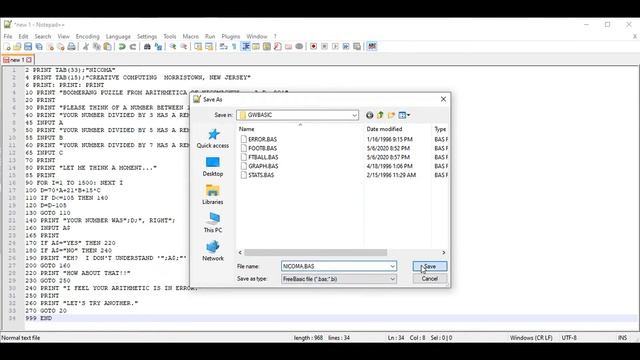Open the View Menu dropdown in dialog
640x360 pixels.
click(404, 115)
